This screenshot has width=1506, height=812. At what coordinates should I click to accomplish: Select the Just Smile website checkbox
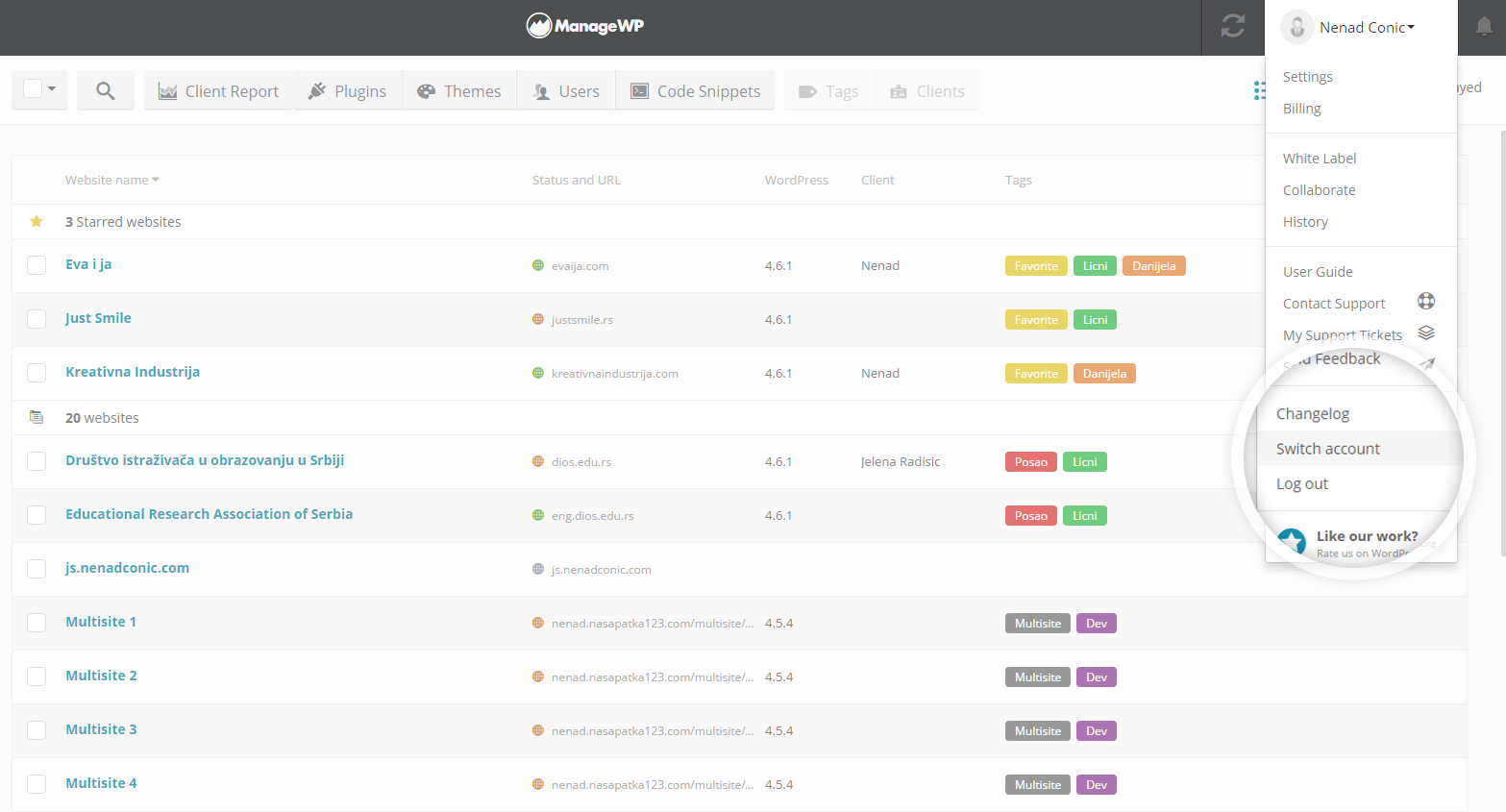37,319
